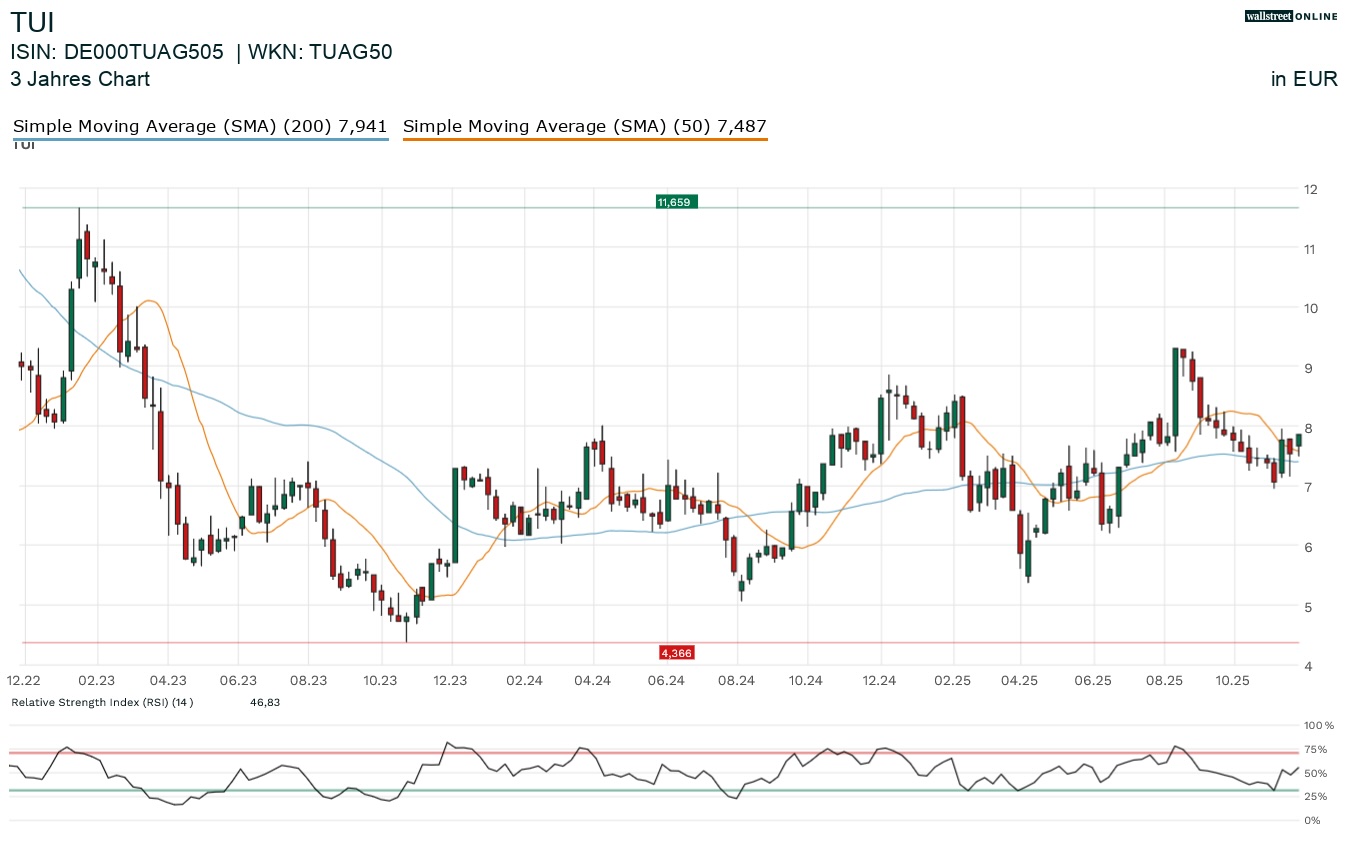Click the RSI value 46,83

(264, 703)
